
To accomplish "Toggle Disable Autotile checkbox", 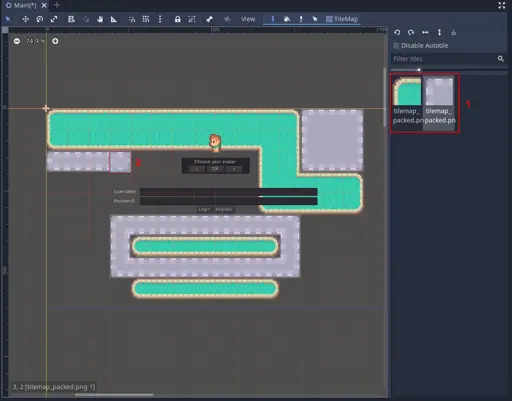I will tap(396, 46).
